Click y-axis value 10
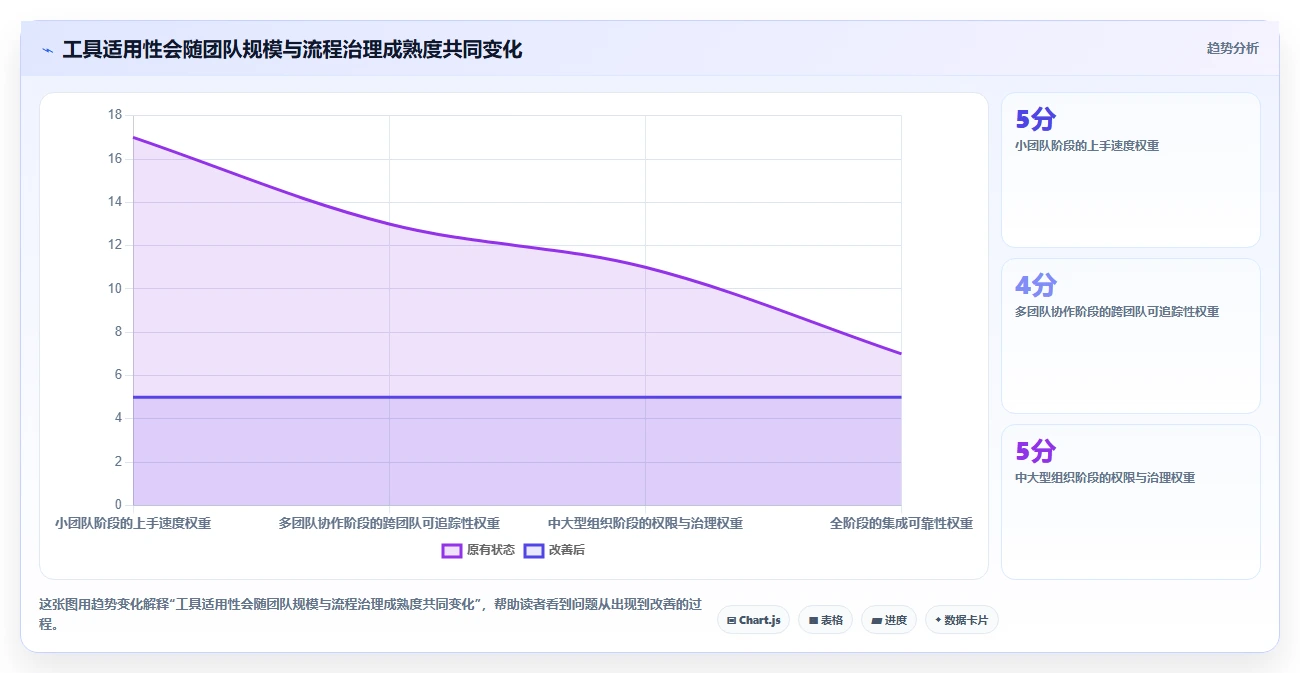The image size is (1300, 673). (x=115, y=288)
